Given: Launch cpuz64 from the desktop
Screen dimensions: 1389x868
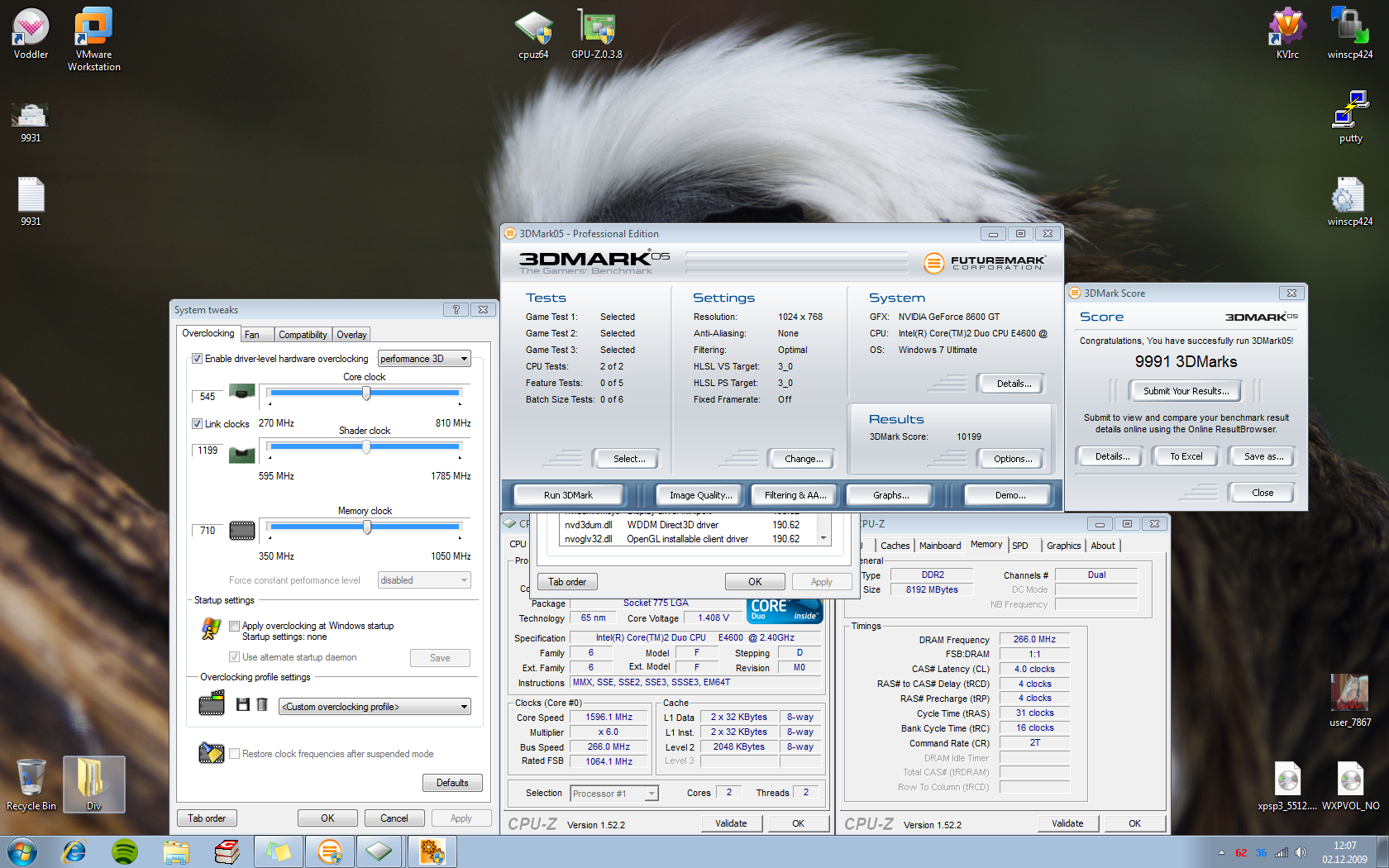Looking at the screenshot, I should 533,35.
